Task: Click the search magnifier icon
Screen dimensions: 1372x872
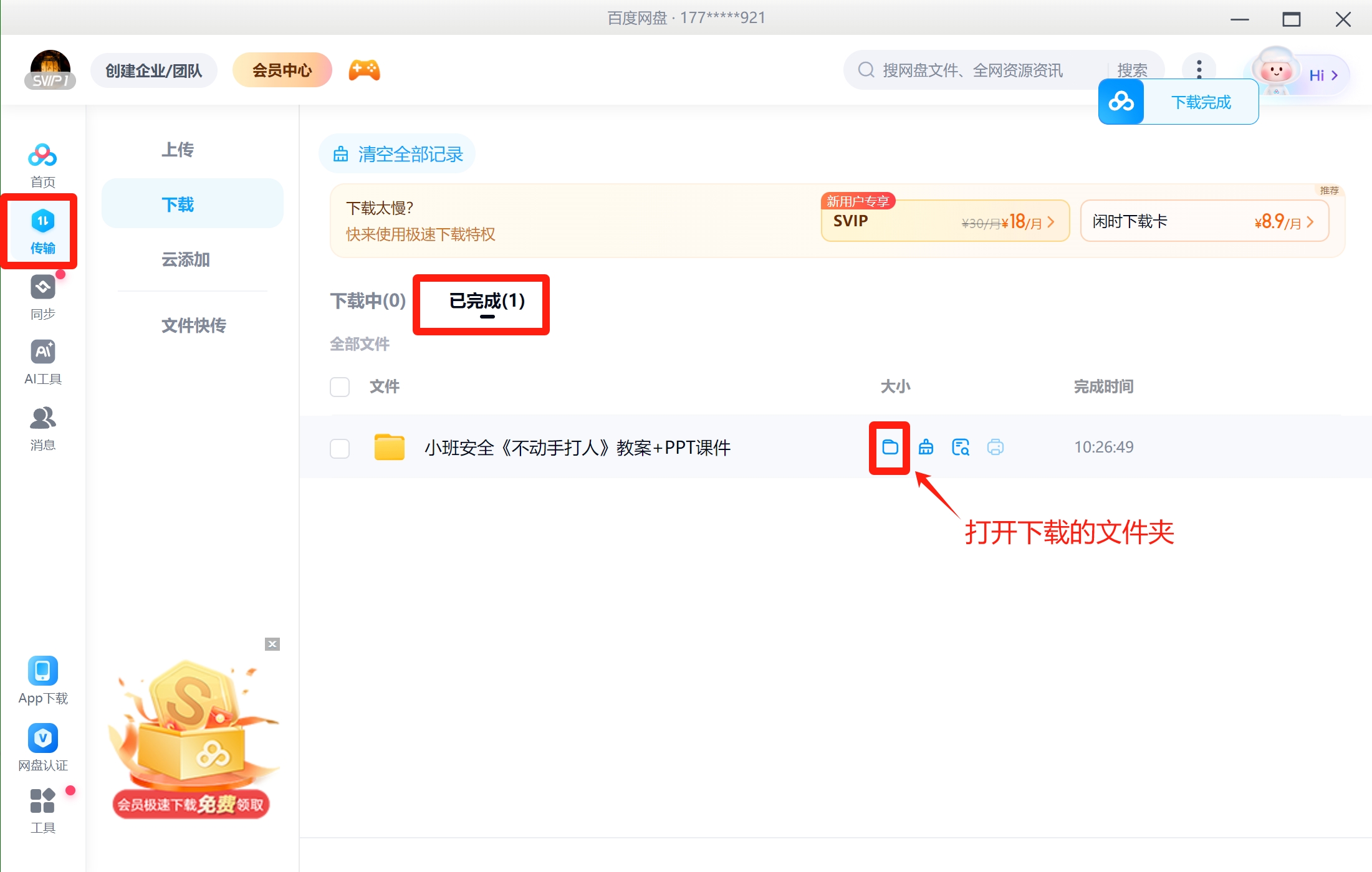Action: tap(866, 70)
